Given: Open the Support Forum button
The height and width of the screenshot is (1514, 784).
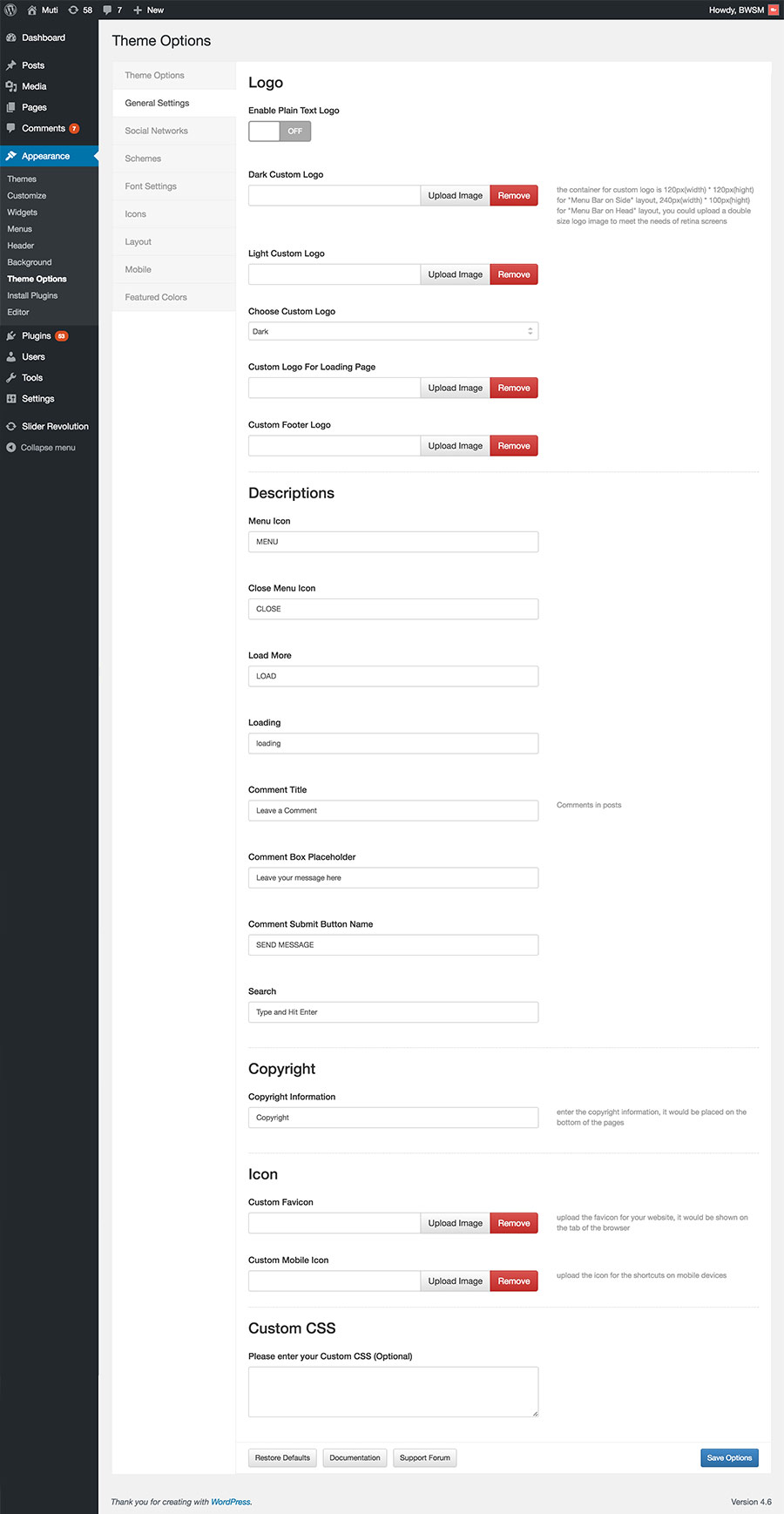Looking at the screenshot, I should (x=425, y=1457).
